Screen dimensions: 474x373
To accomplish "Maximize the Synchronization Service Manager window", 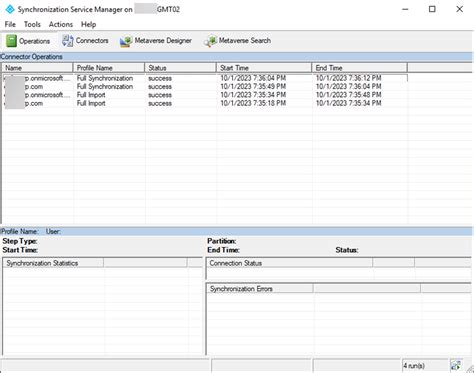I will pos(432,9).
